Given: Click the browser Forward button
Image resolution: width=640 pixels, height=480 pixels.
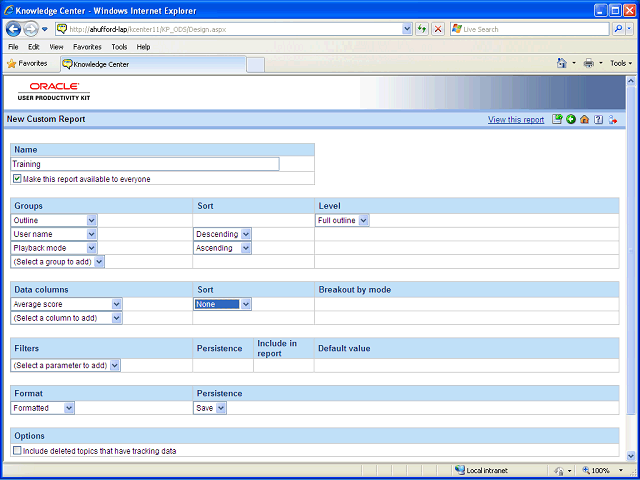Looking at the screenshot, I should 31,29.
